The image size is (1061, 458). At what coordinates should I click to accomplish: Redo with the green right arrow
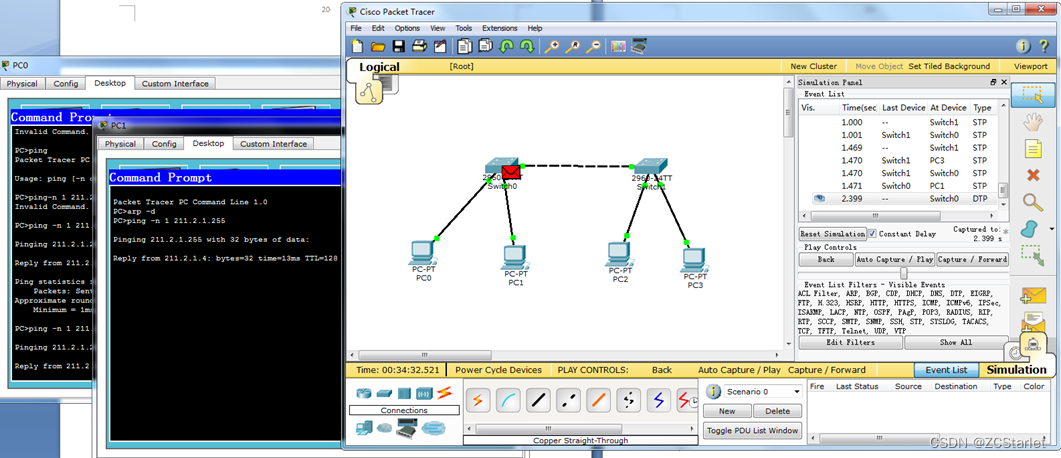click(527, 47)
